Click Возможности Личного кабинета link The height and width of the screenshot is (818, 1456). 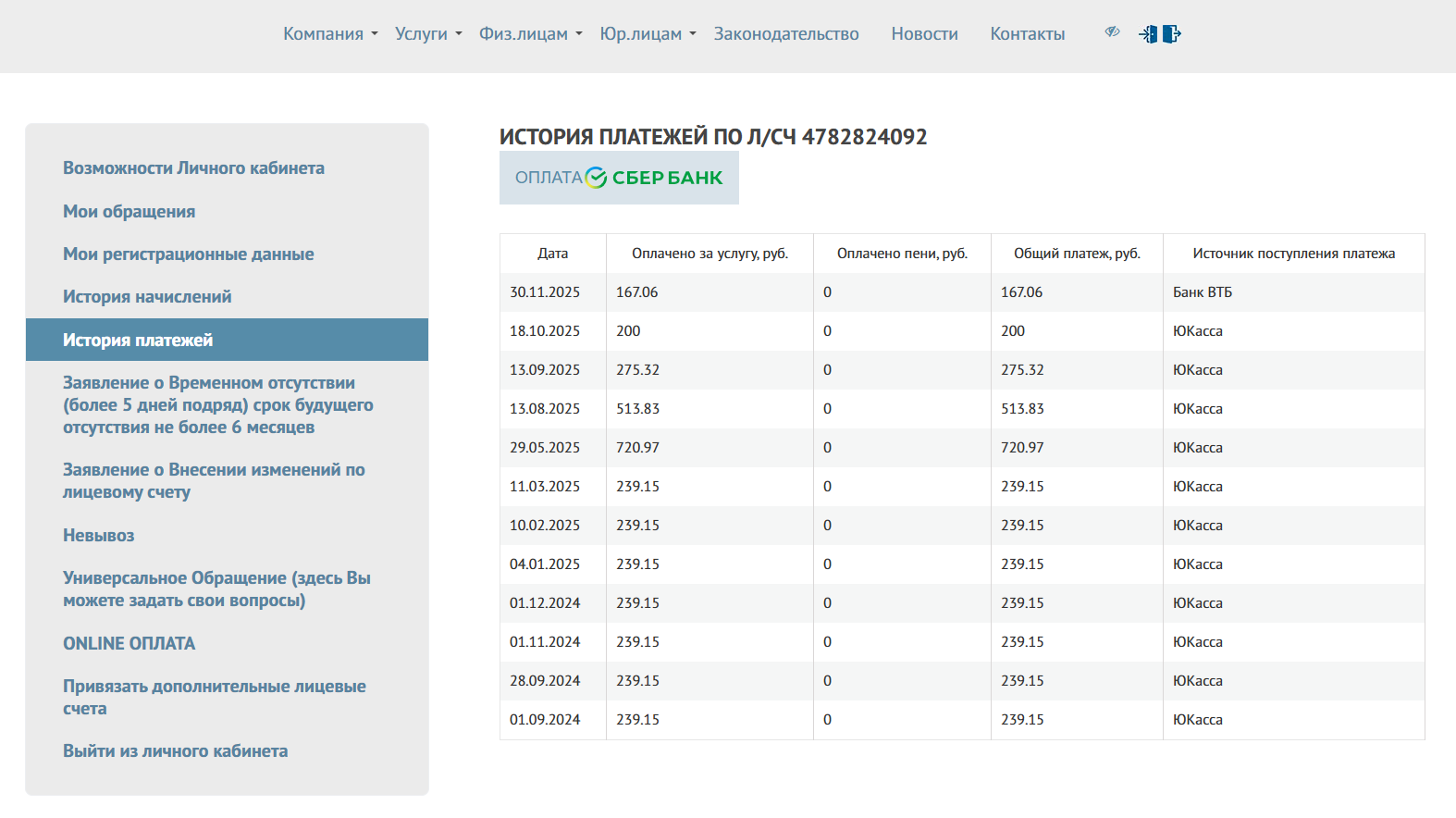[x=193, y=168]
